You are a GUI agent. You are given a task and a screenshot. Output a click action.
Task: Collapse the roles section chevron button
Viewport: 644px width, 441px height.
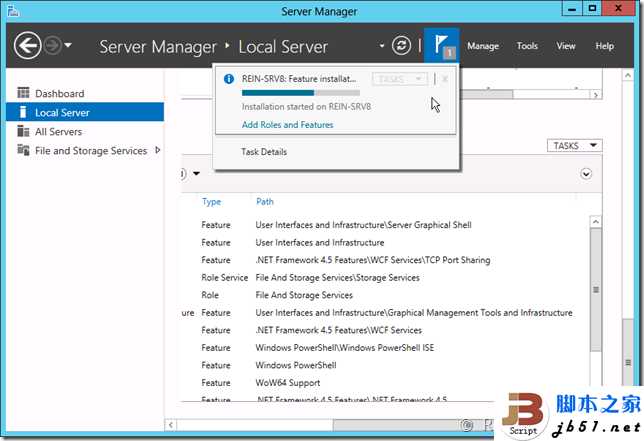(x=586, y=174)
